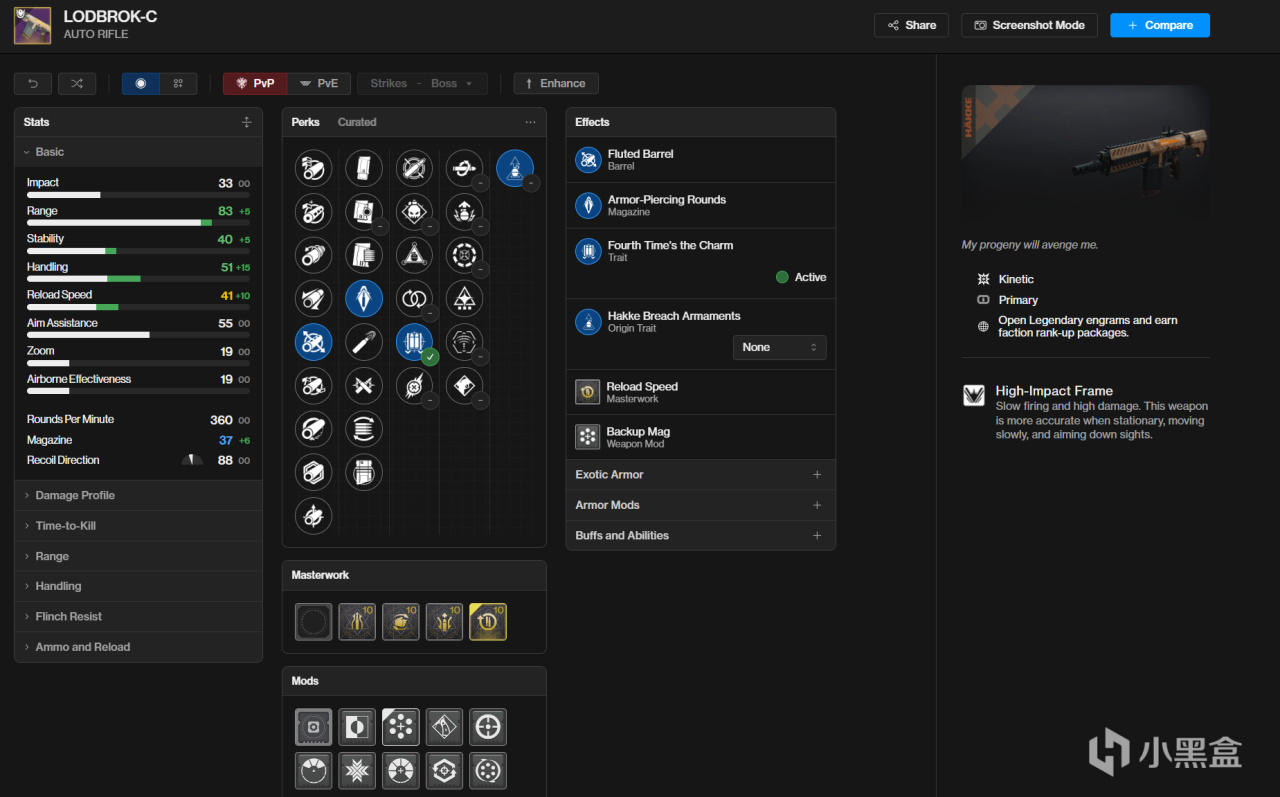The width and height of the screenshot is (1280, 797).
Task: Click Fluted Barrel in the Perks grid
Action: (x=314, y=341)
